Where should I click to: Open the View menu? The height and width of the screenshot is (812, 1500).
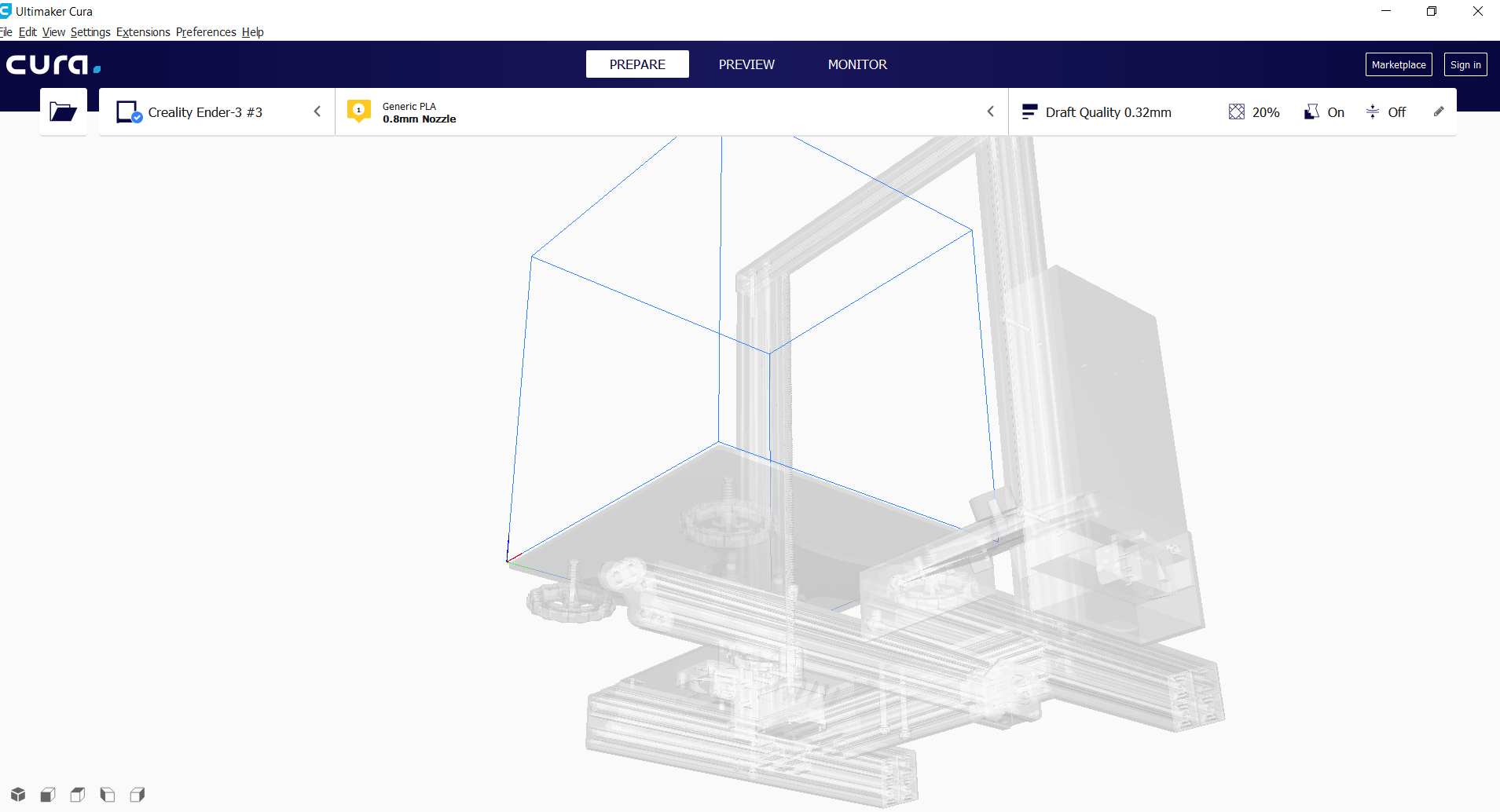click(x=53, y=32)
